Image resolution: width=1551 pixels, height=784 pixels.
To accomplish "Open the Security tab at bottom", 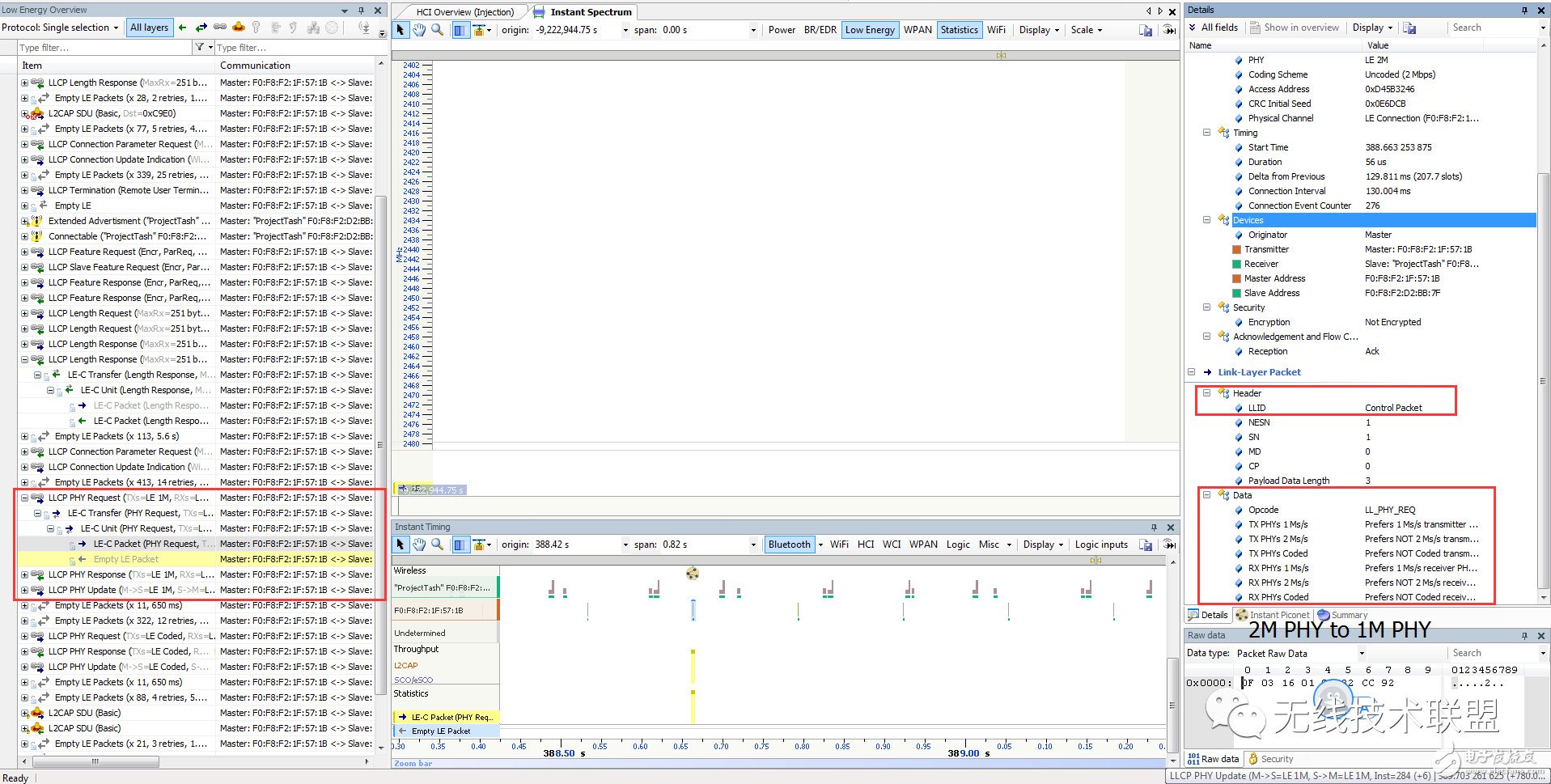I will (x=1270, y=759).
